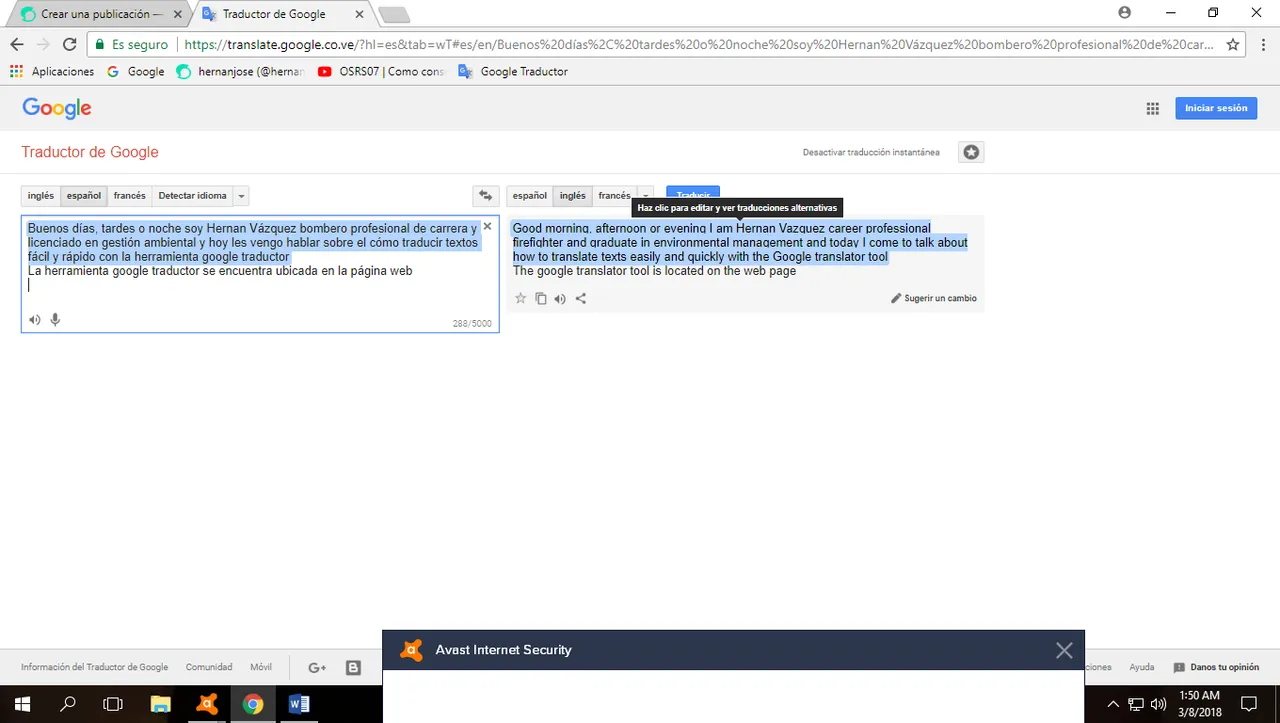Image resolution: width=1280 pixels, height=723 pixels.
Task: Copy the translated text
Action: pos(540,298)
